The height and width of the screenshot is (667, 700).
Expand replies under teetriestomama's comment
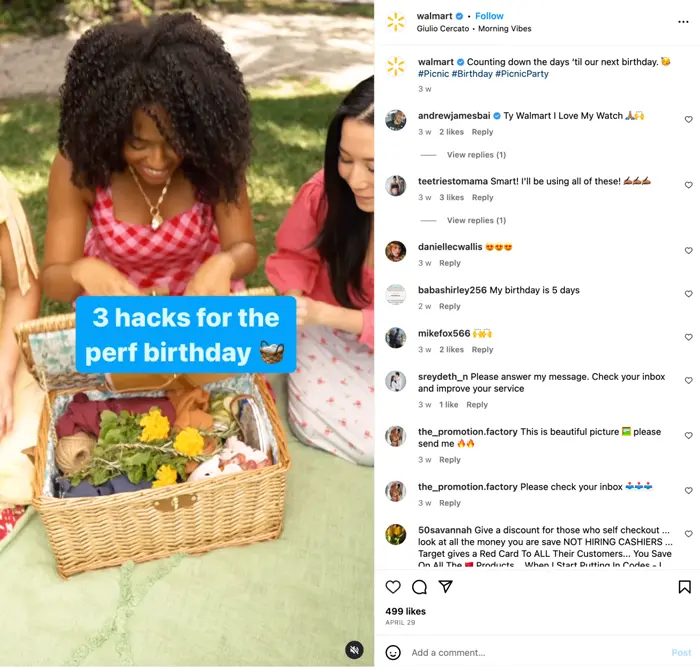click(x=476, y=221)
